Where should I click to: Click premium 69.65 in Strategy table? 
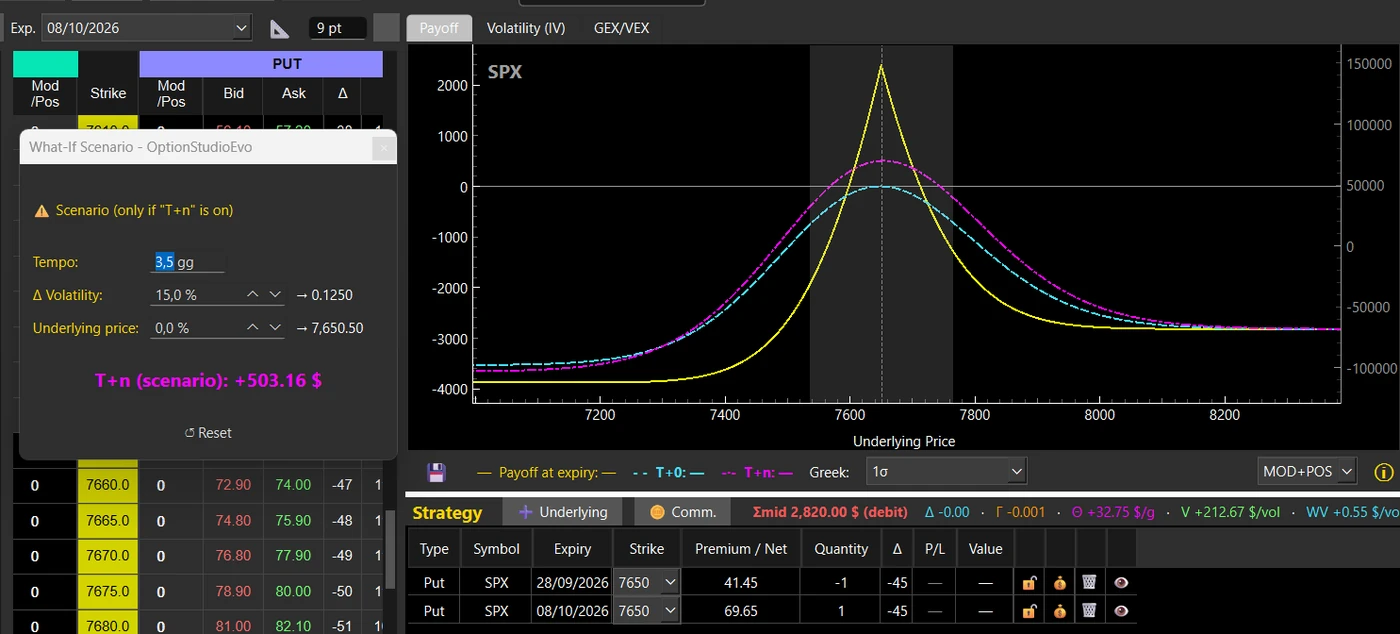tap(741, 610)
